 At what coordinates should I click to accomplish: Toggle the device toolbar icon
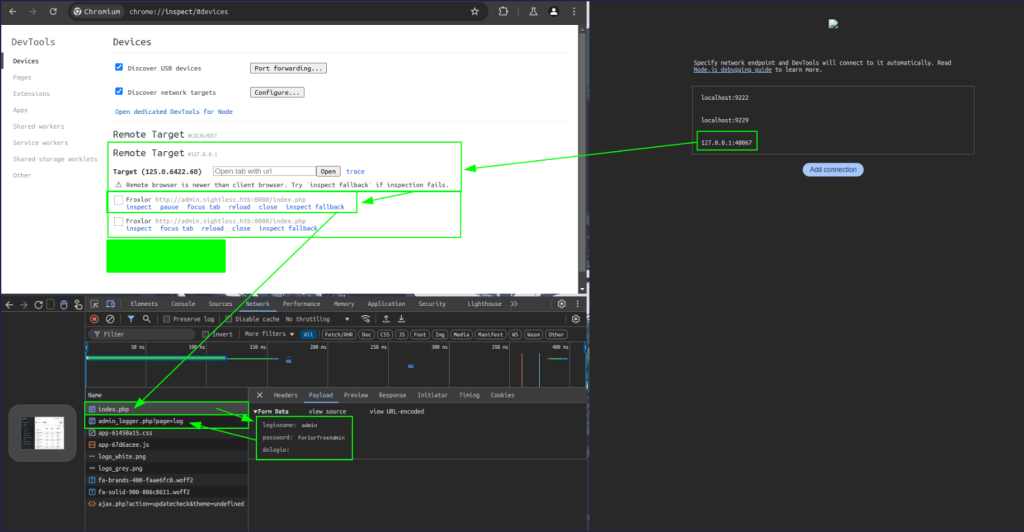point(108,304)
